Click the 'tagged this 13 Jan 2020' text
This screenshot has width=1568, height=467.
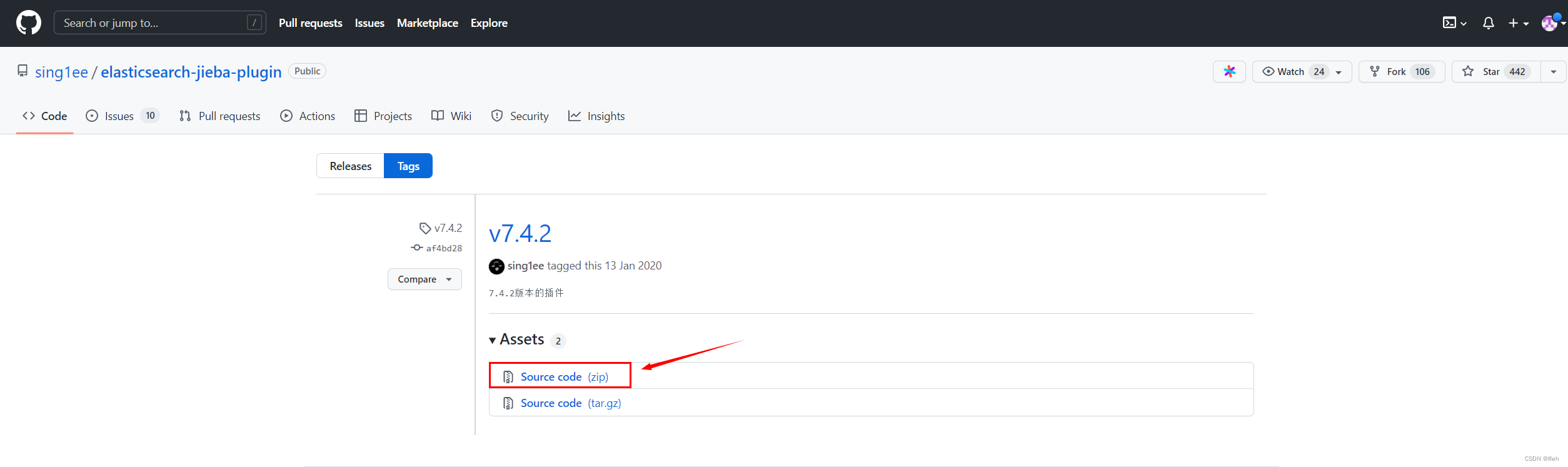pyautogui.click(x=604, y=266)
